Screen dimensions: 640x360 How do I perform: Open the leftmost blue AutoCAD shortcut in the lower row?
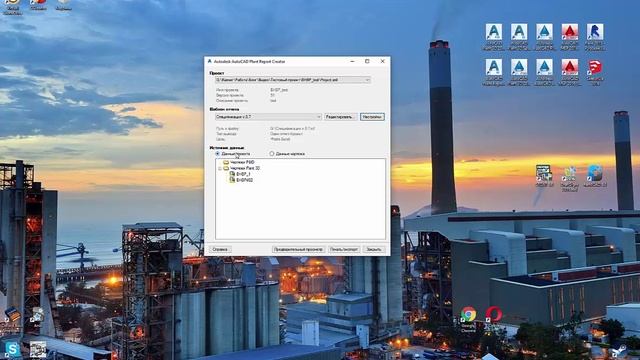click(493, 72)
